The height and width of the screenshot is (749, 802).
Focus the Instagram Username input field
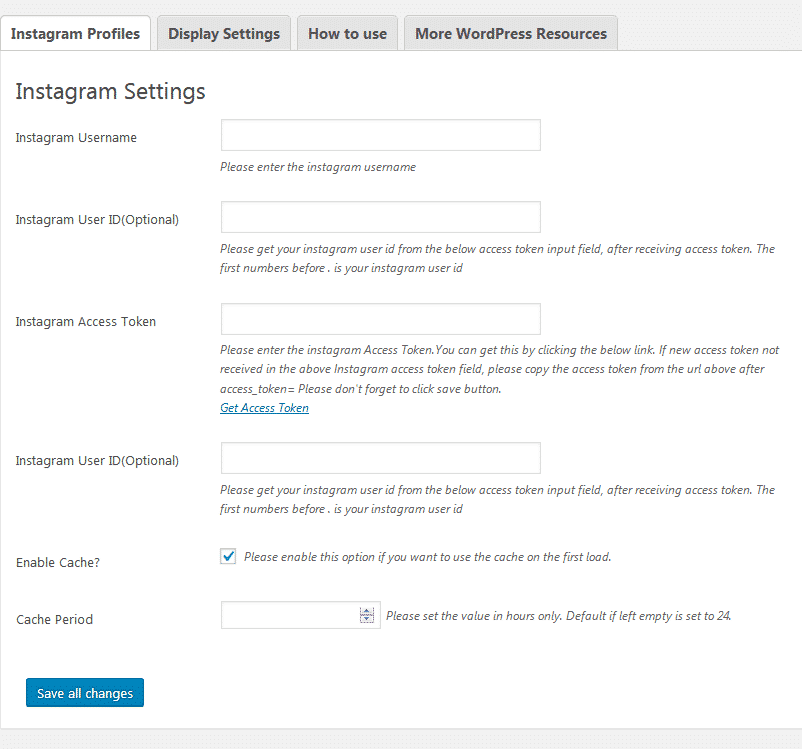pos(381,135)
